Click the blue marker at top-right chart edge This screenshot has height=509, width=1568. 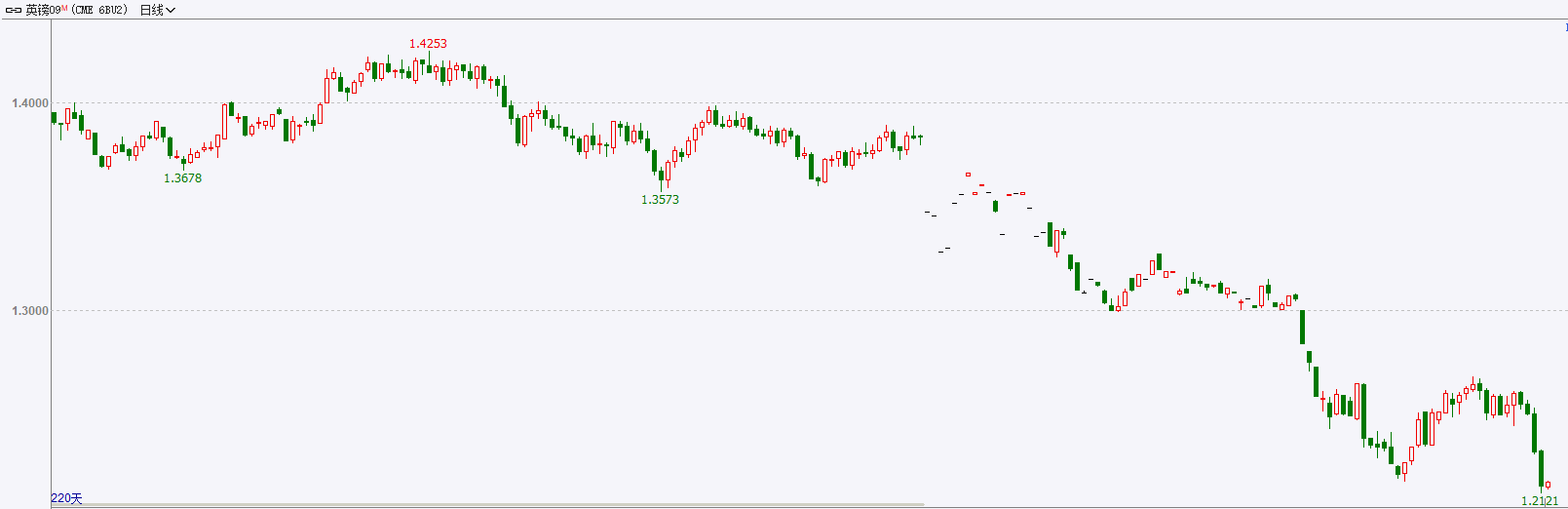[x=1565, y=27]
